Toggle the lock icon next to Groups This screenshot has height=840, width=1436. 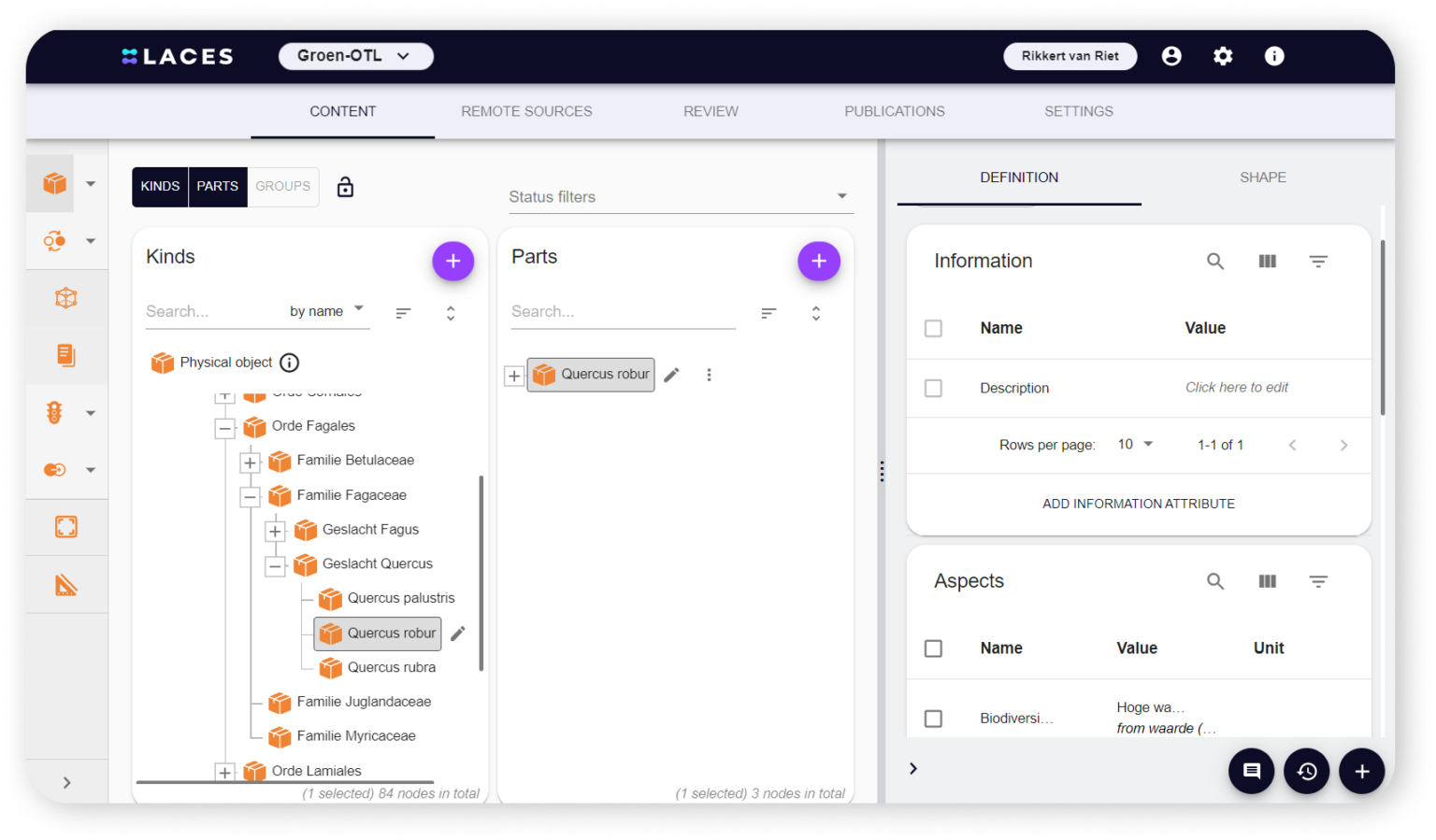(x=345, y=187)
